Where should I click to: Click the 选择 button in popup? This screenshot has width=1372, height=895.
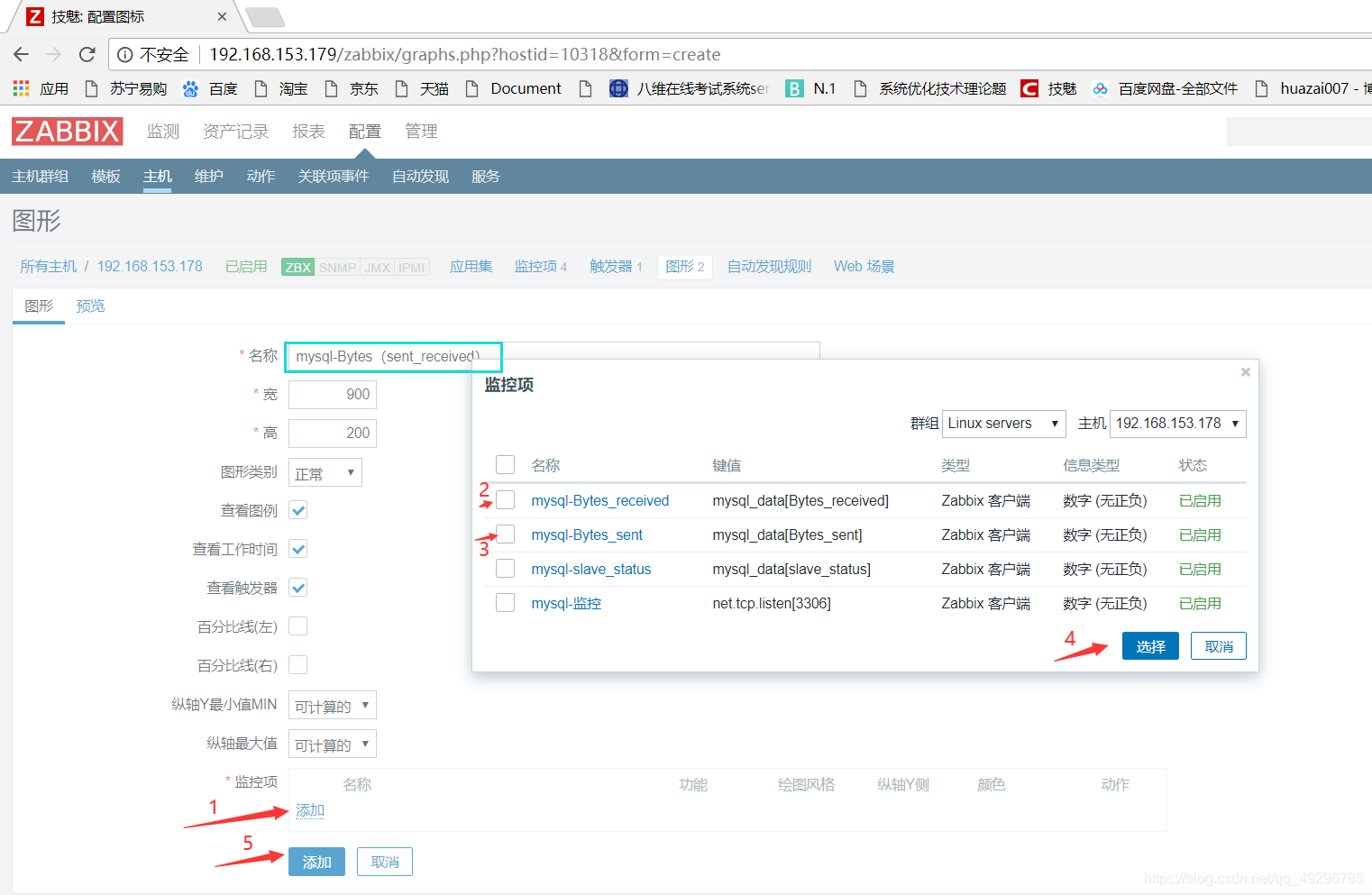click(x=1150, y=646)
